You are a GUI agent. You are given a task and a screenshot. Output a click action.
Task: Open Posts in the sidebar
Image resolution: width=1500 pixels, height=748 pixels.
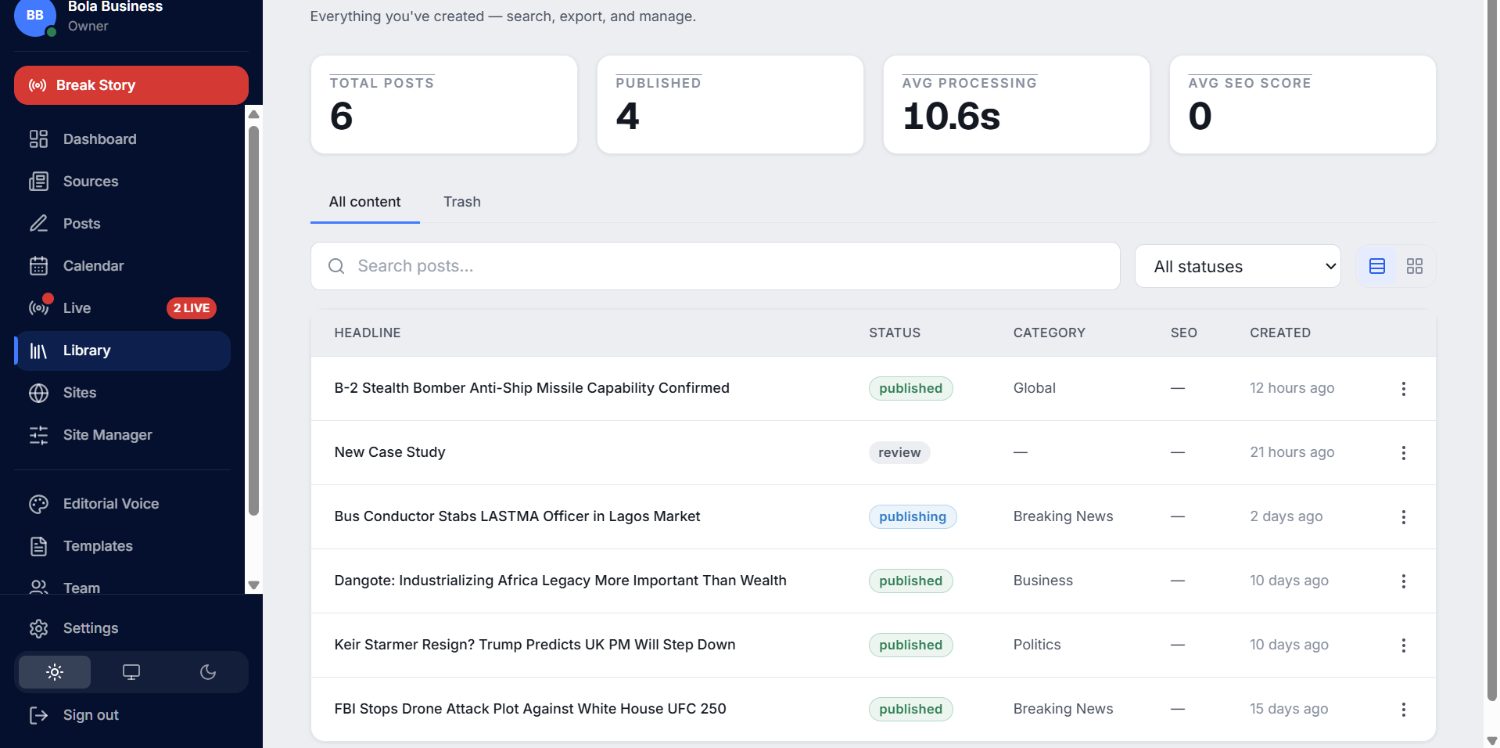(122, 223)
